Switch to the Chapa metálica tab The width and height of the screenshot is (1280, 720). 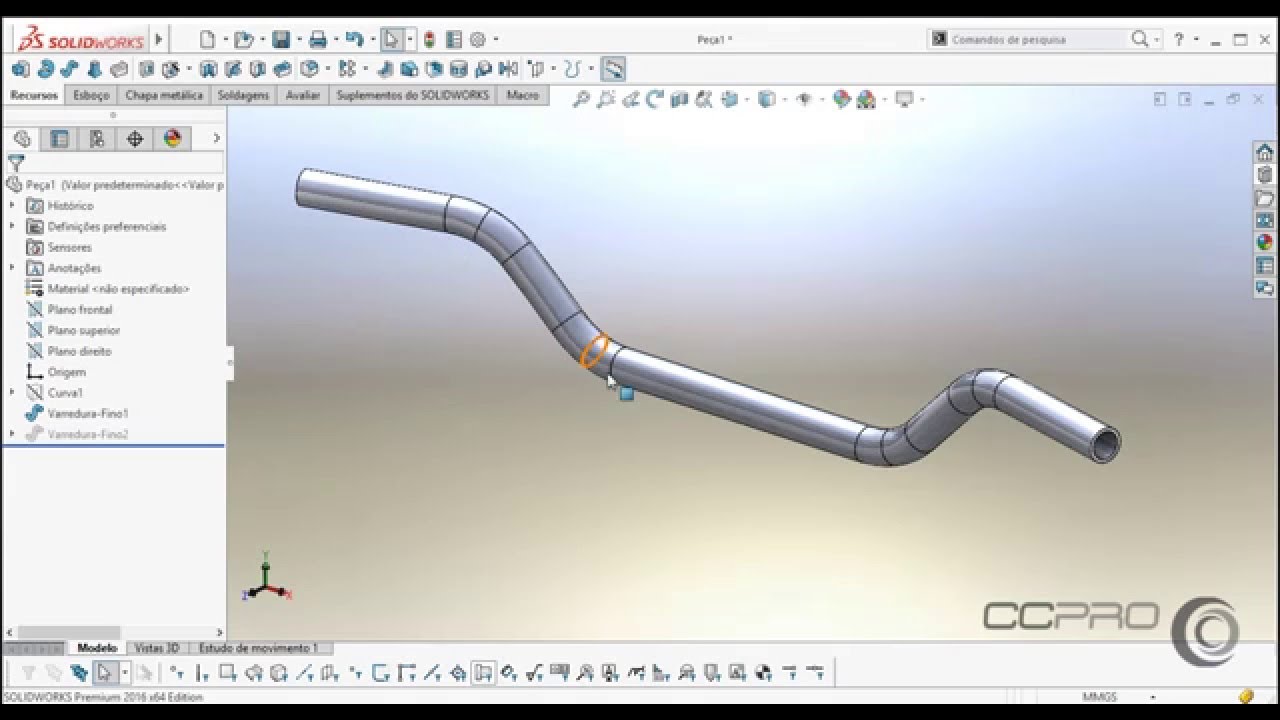(x=164, y=95)
